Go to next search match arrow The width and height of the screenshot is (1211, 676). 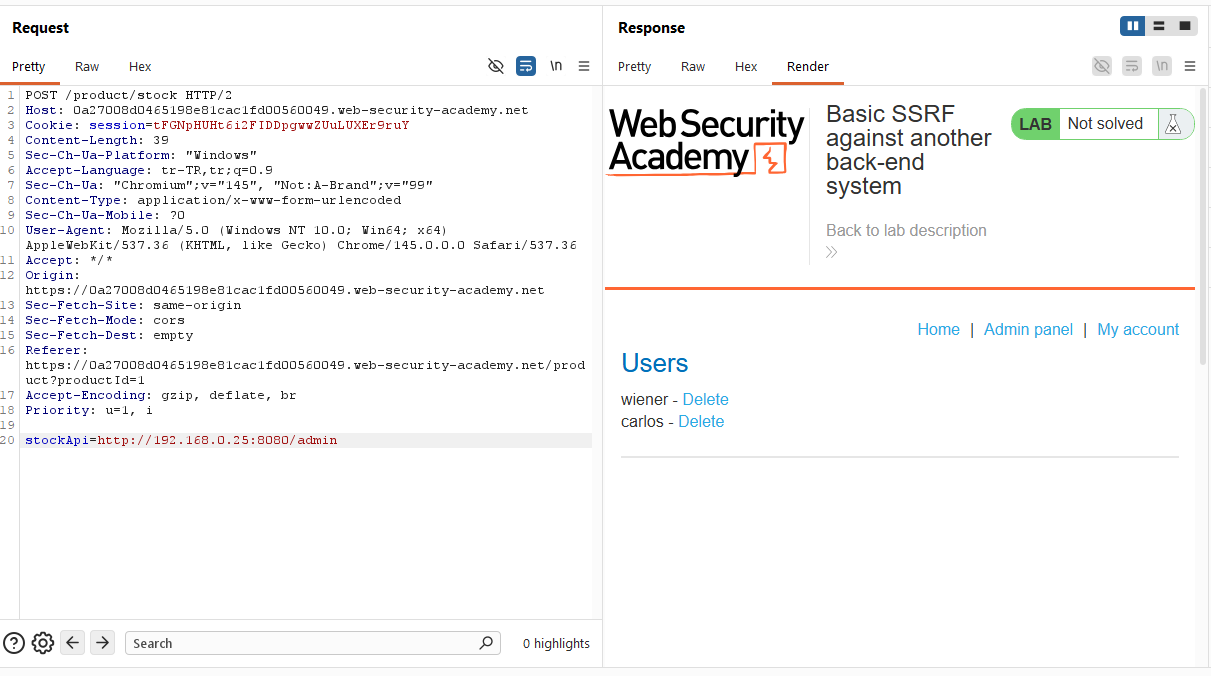102,643
